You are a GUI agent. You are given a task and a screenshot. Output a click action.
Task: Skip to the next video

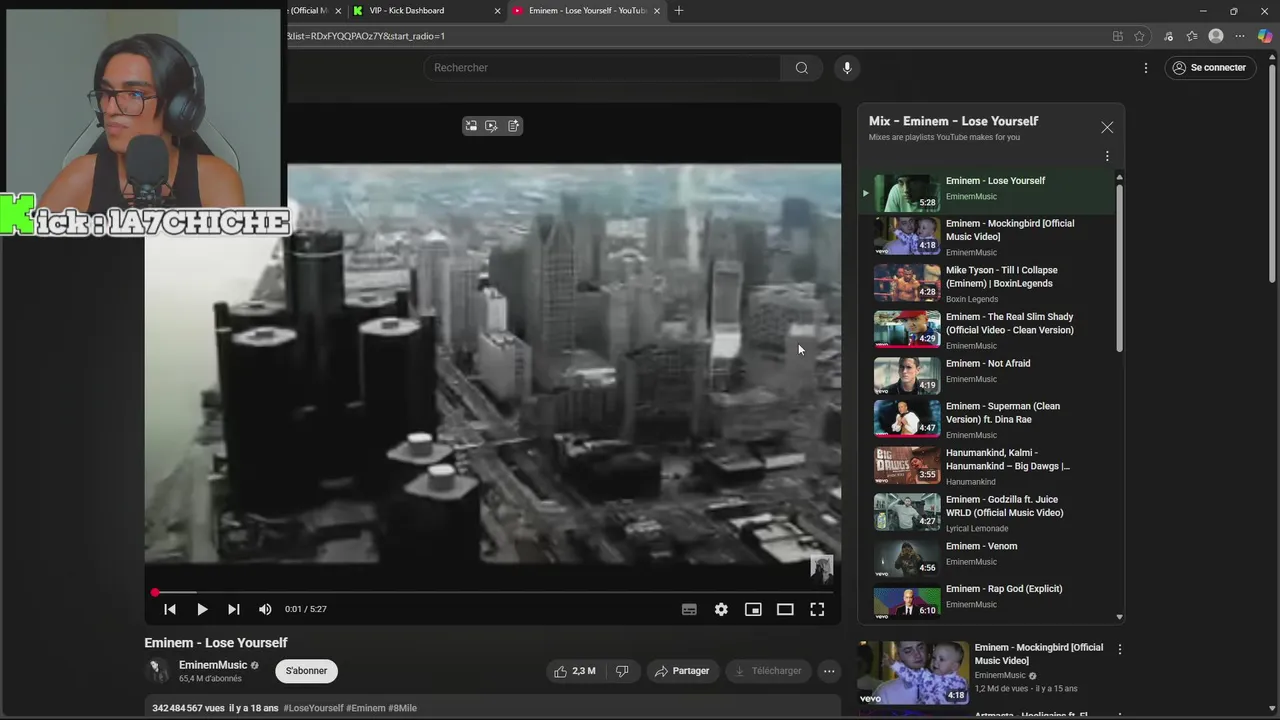233,609
